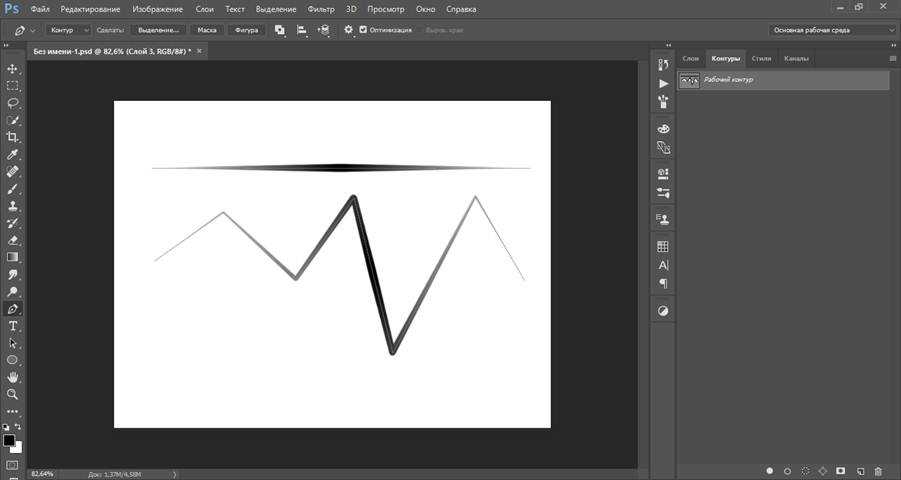901x480 pixels.
Task: Select the Crop tool
Action: (13, 137)
